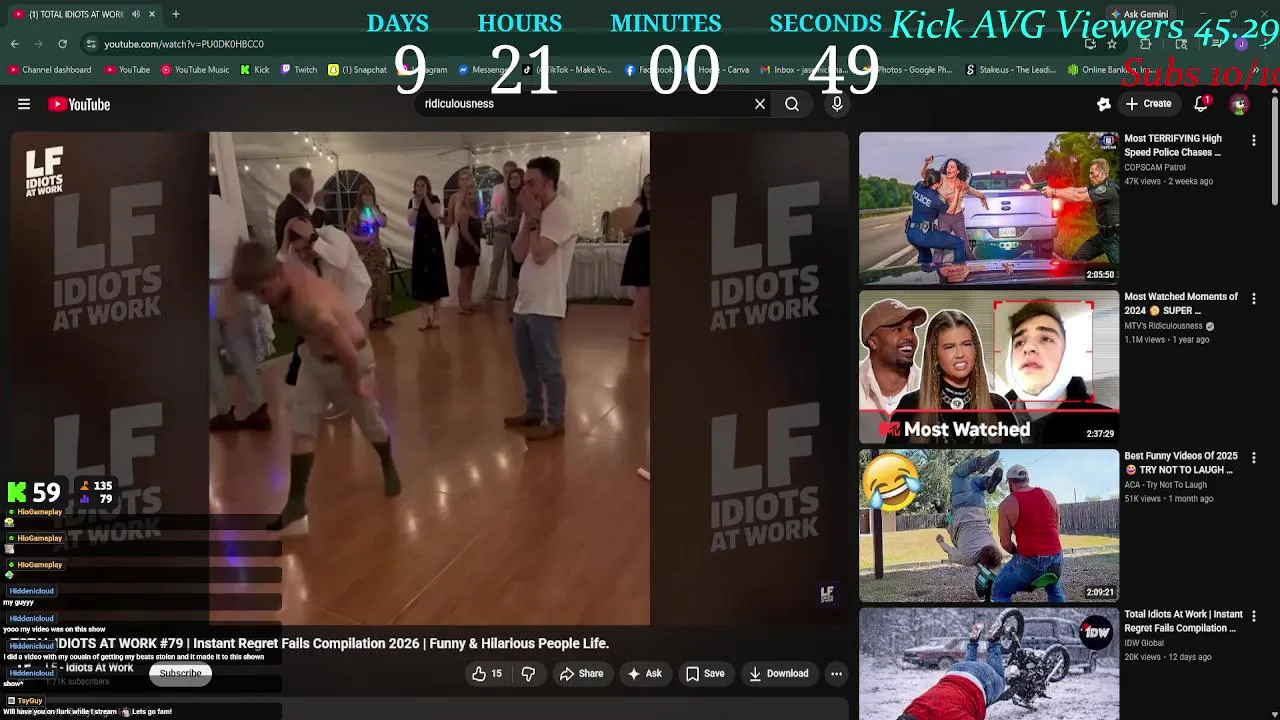Play the police chases video thumbnail
Screen dimensions: 1280x720
point(989,208)
